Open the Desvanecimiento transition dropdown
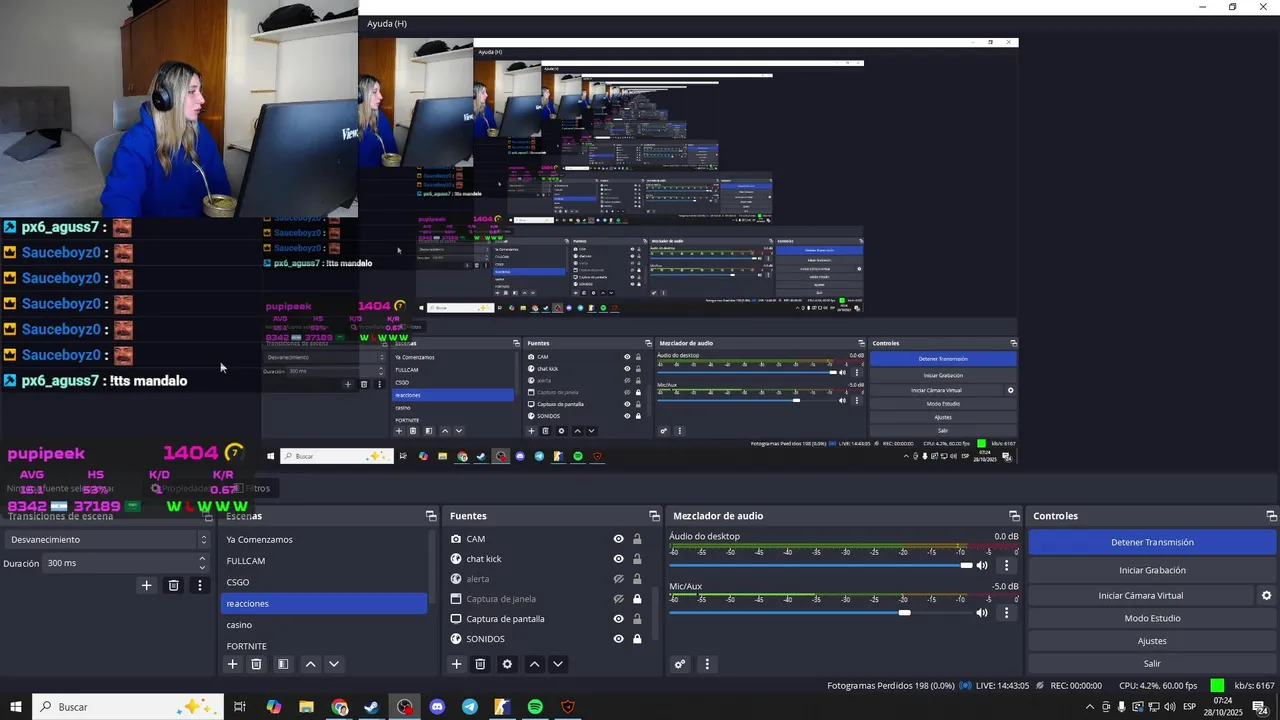Screen dimensions: 1280x720 pyautogui.click(x=107, y=539)
